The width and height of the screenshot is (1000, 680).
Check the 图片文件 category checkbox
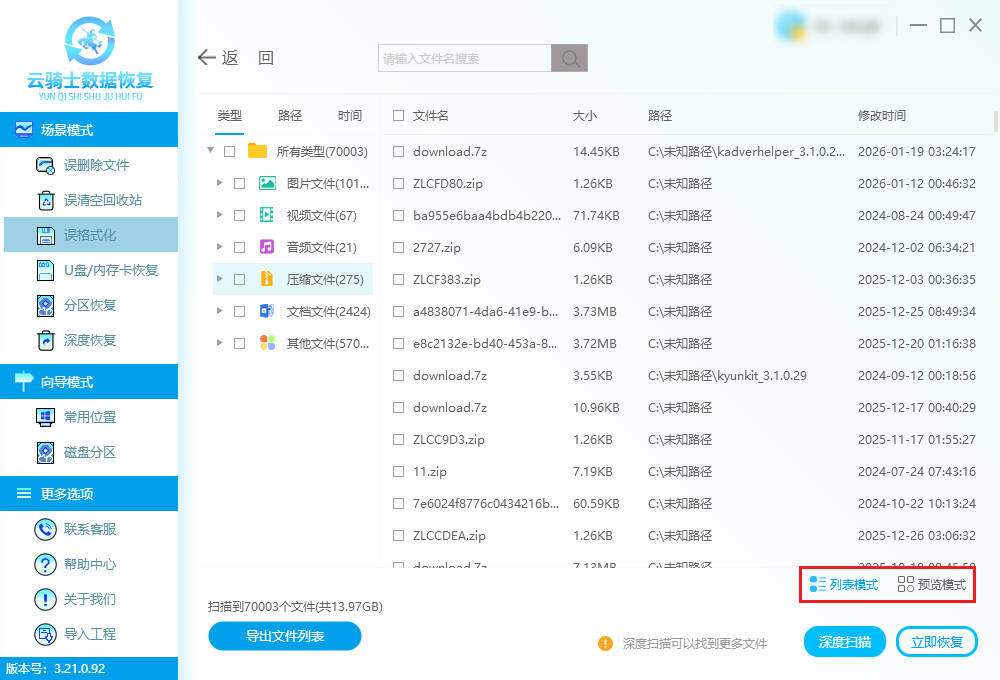click(x=240, y=184)
